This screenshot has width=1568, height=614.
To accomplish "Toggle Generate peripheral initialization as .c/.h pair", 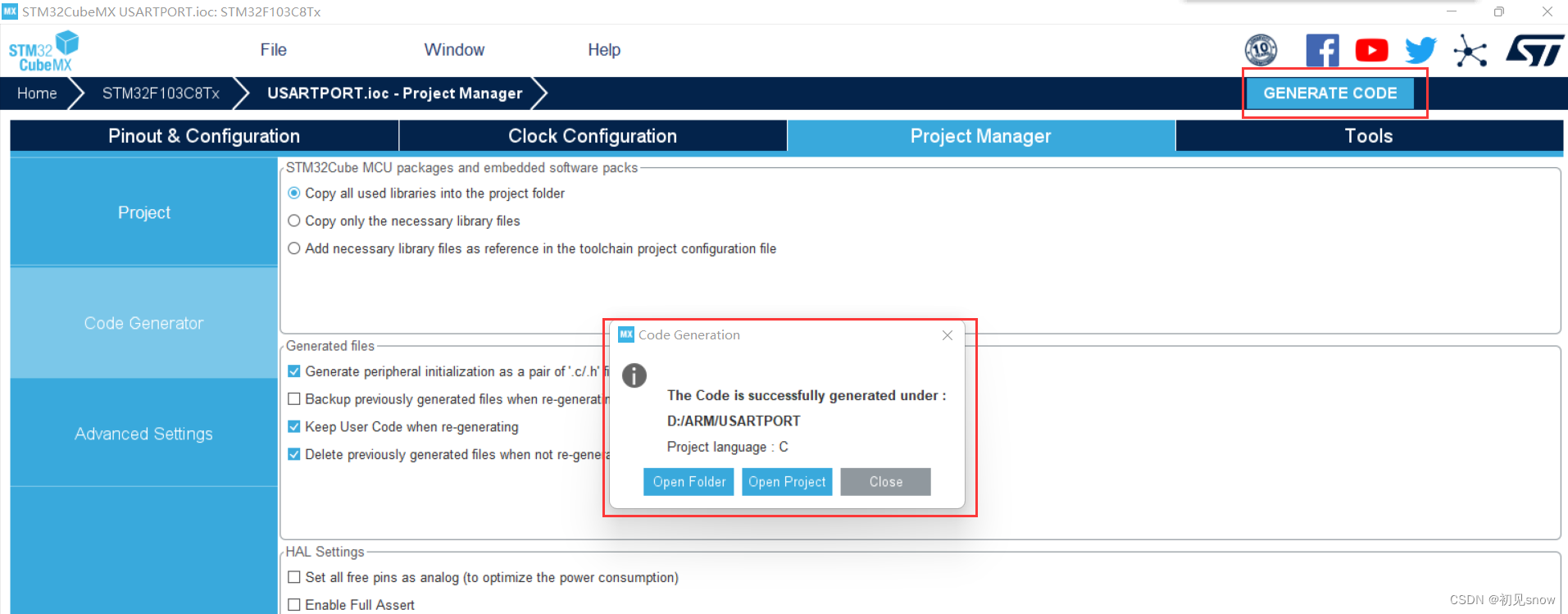I will click(294, 371).
